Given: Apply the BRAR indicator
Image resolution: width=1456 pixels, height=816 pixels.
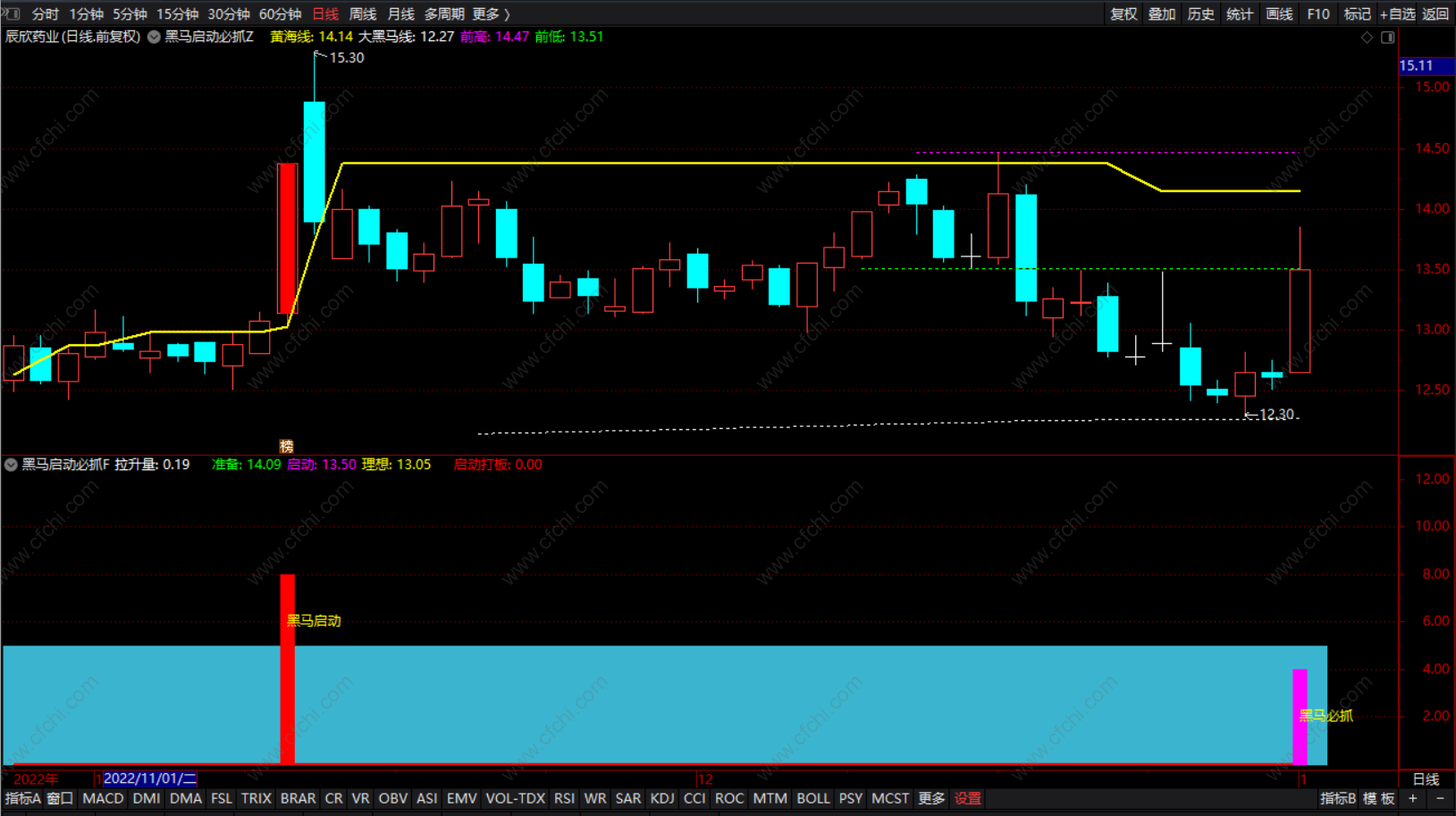Looking at the screenshot, I should click(298, 799).
